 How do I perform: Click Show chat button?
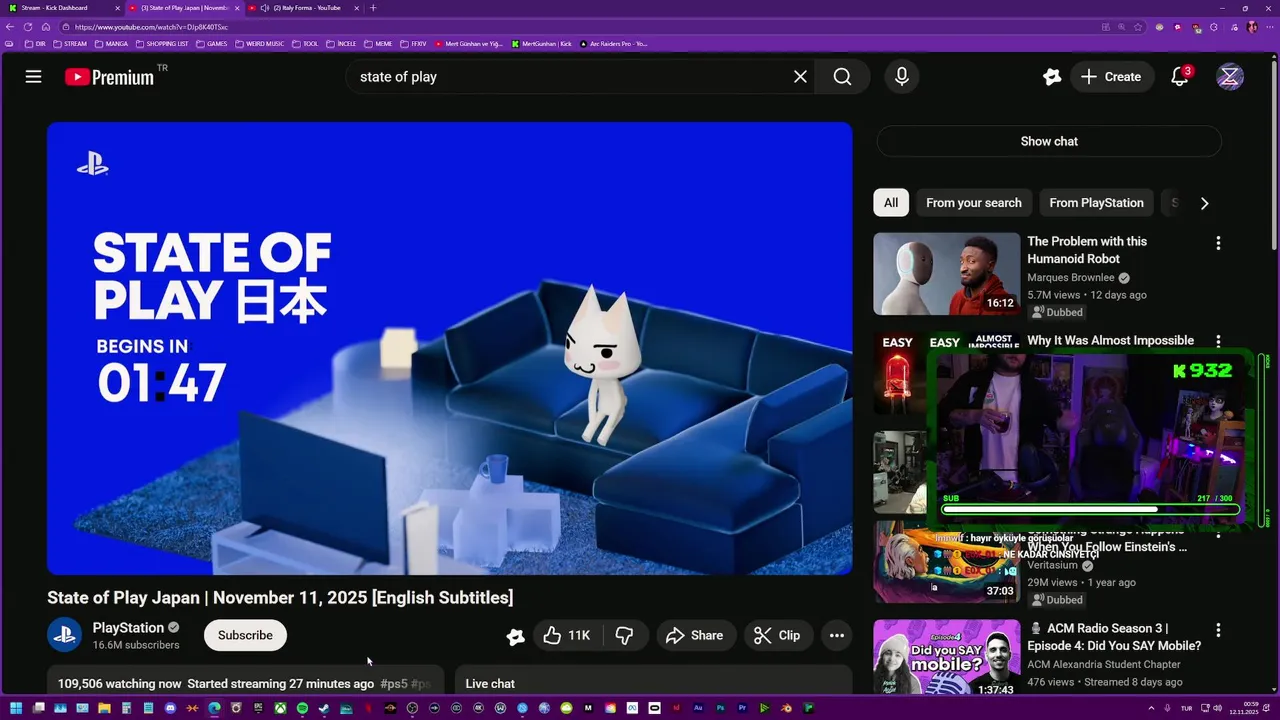click(x=1049, y=141)
